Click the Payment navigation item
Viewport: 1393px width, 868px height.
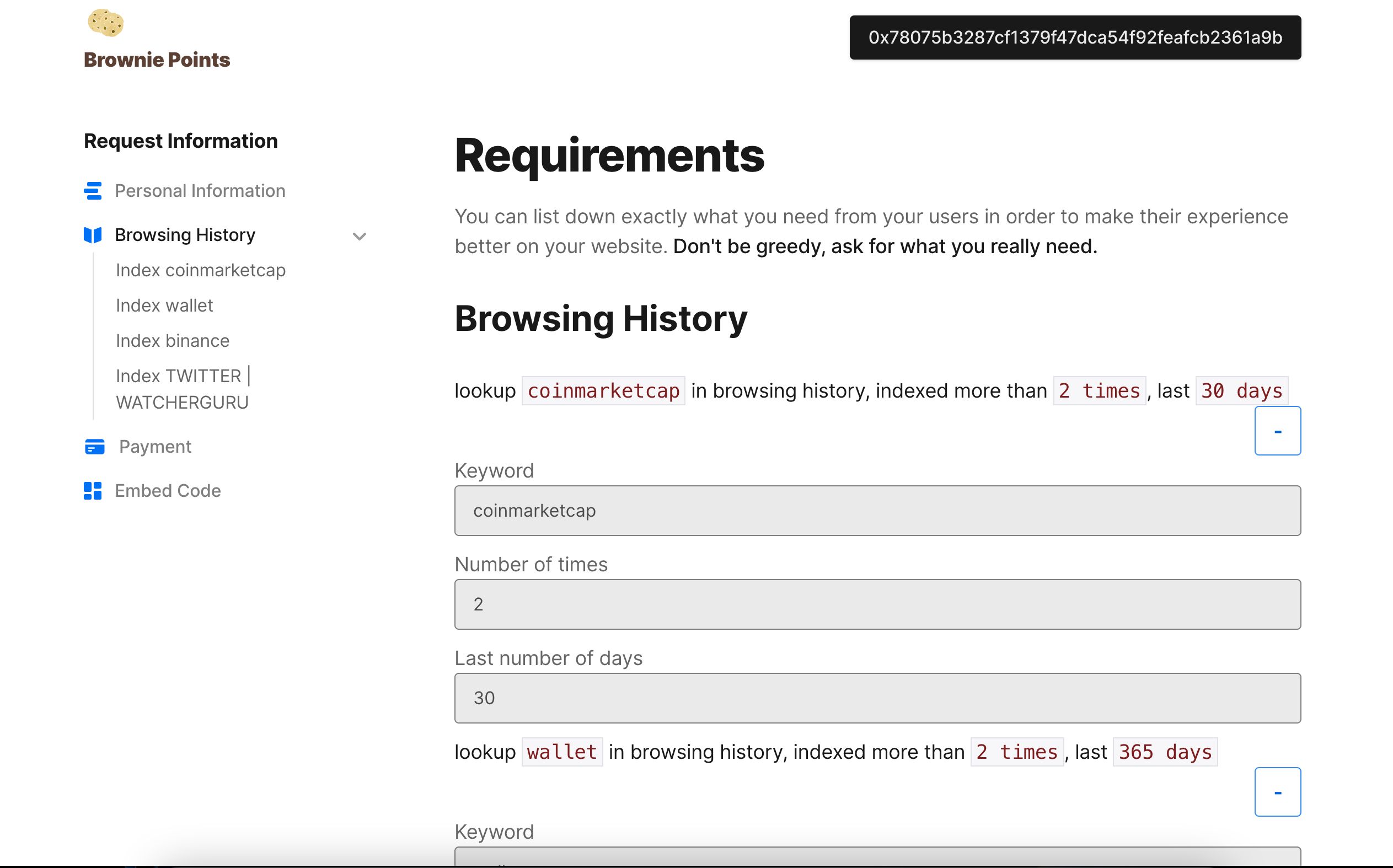coord(155,446)
